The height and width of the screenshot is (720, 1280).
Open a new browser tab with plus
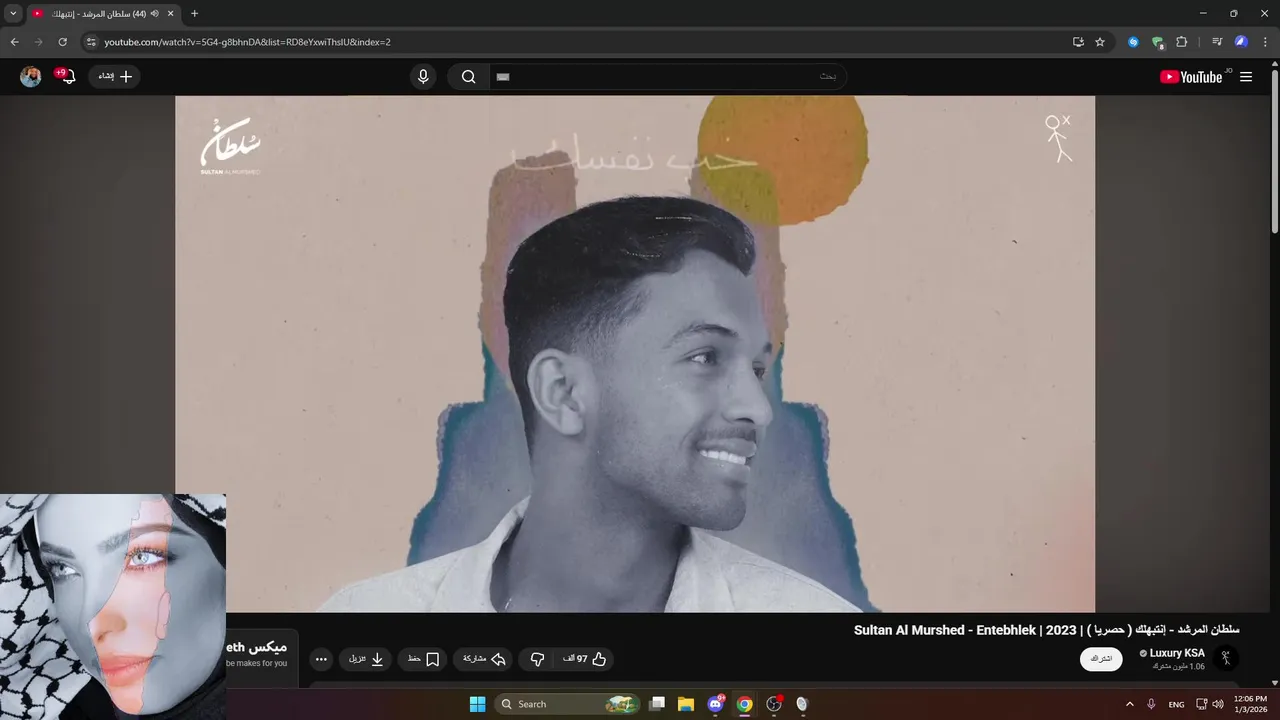[194, 14]
